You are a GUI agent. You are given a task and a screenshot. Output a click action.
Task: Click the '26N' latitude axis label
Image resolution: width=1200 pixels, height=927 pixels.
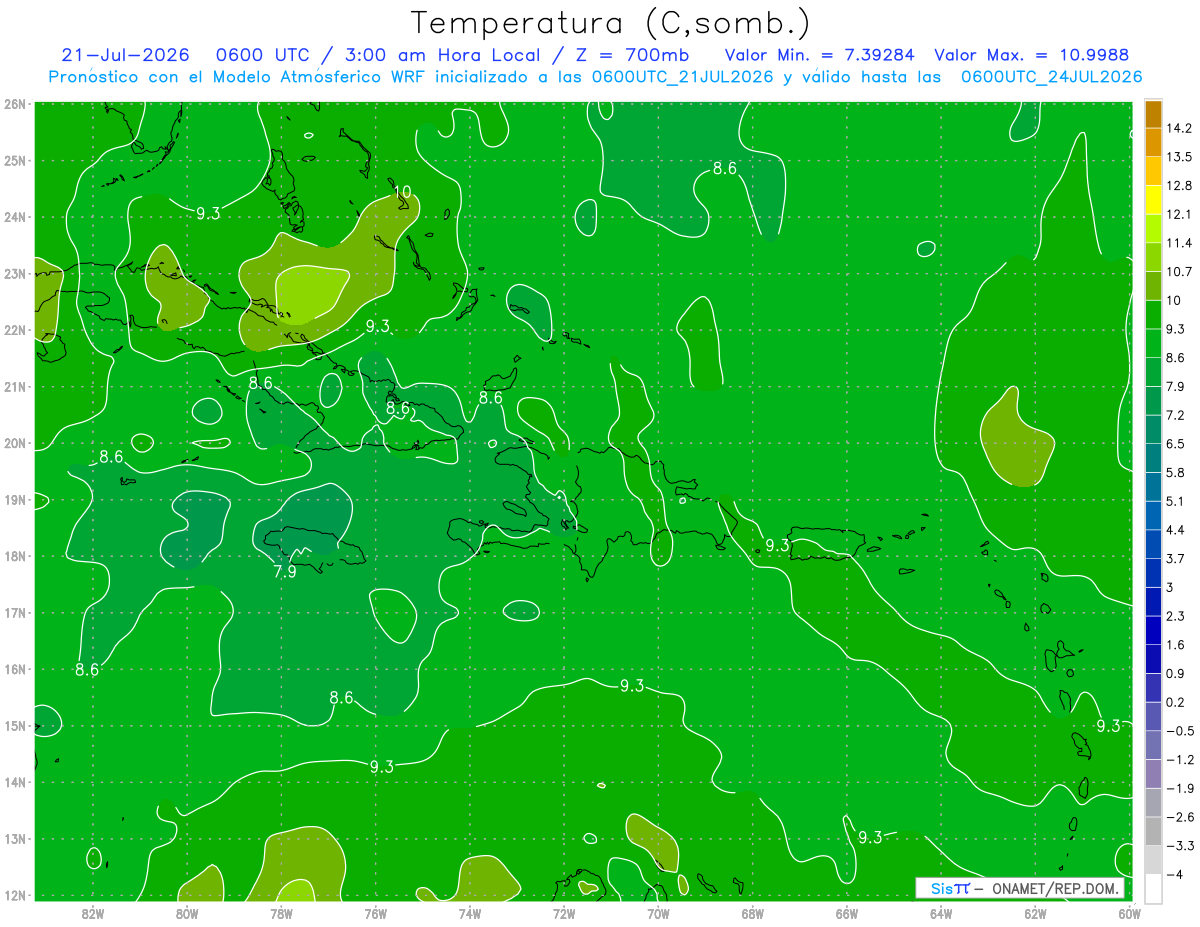point(14,104)
